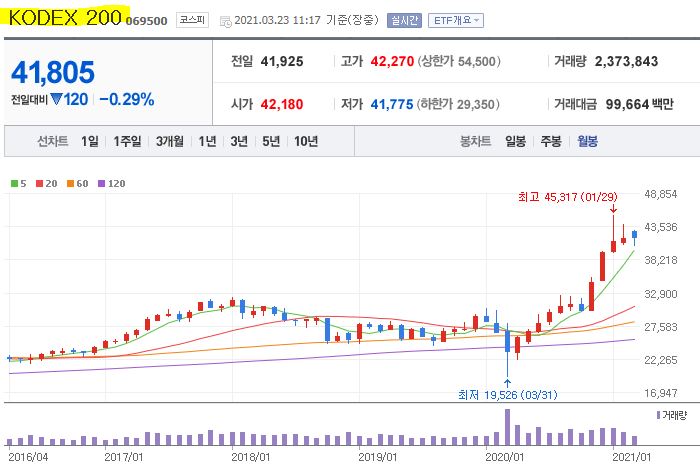Click the 고가 value 42,270
This screenshot has width=700, height=467.
click(392, 62)
